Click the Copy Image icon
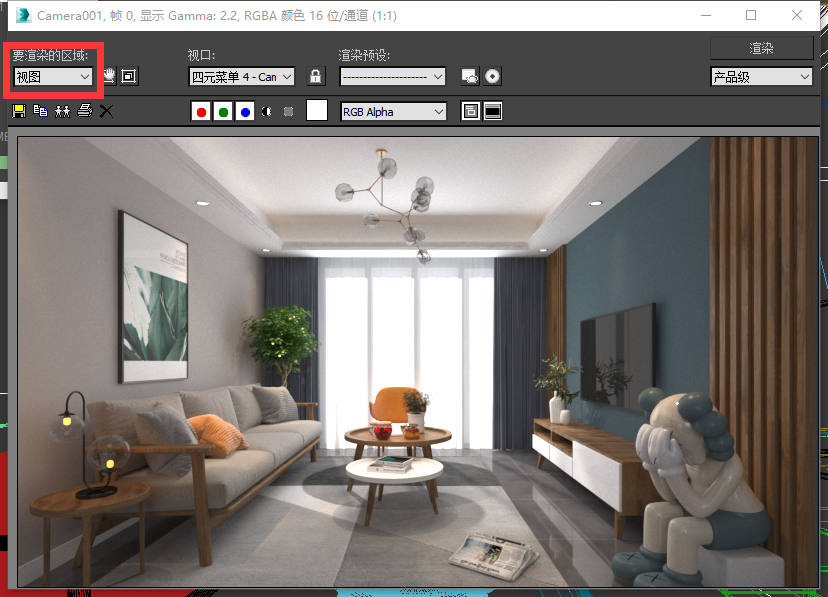This screenshot has width=828, height=597. tap(41, 111)
